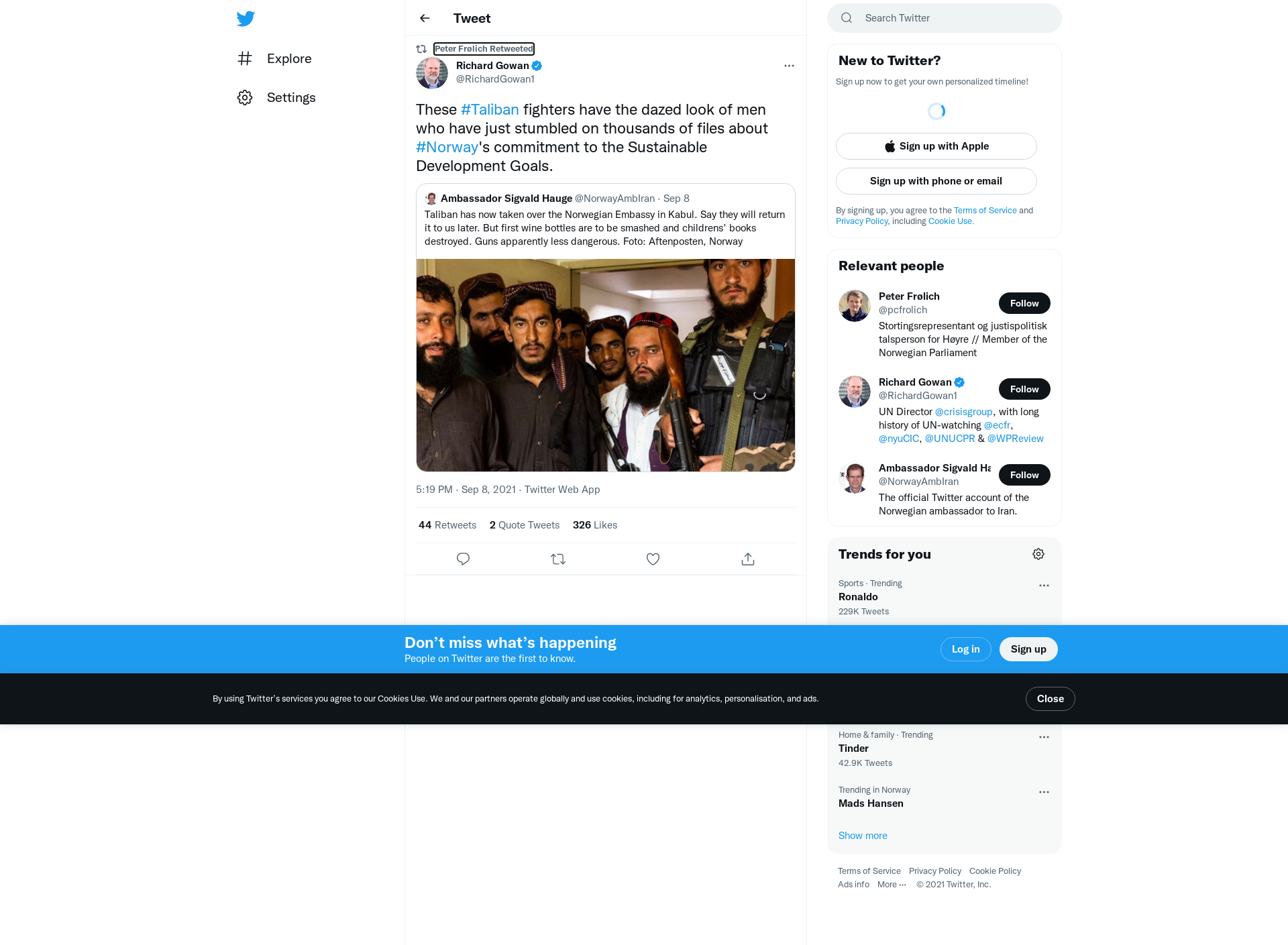Like the tweet with the heart icon
The width and height of the screenshot is (1288, 945).
coord(653,559)
